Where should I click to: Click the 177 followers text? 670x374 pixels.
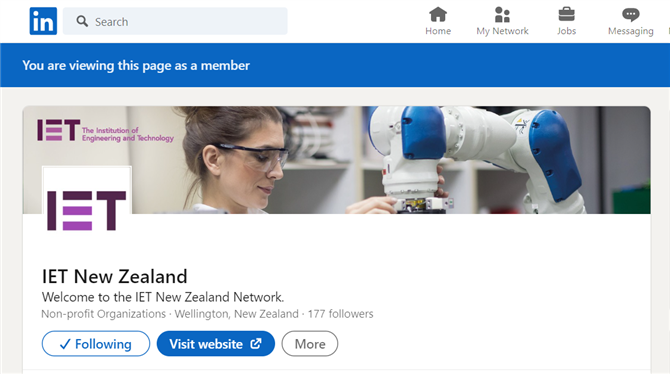click(341, 314)
